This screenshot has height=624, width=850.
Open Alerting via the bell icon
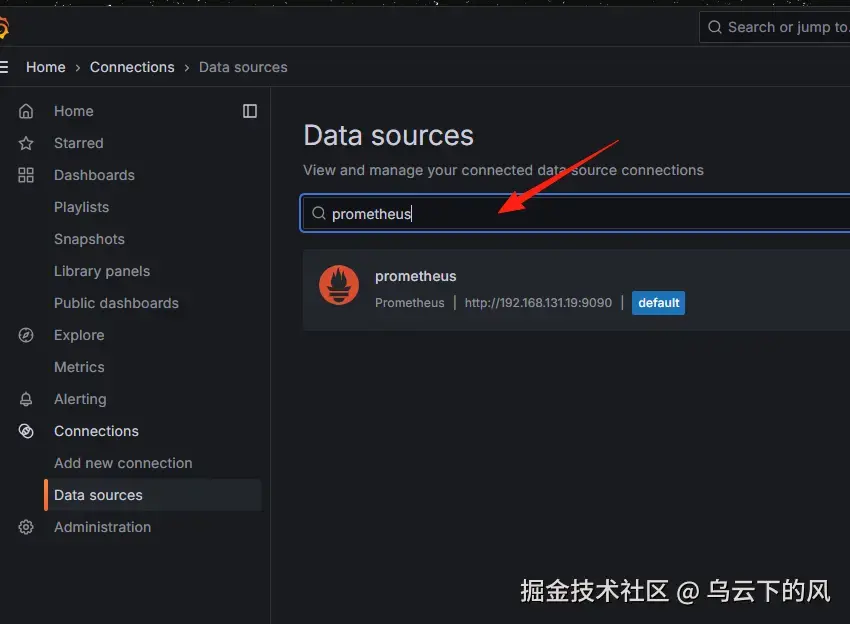(26, 398)
